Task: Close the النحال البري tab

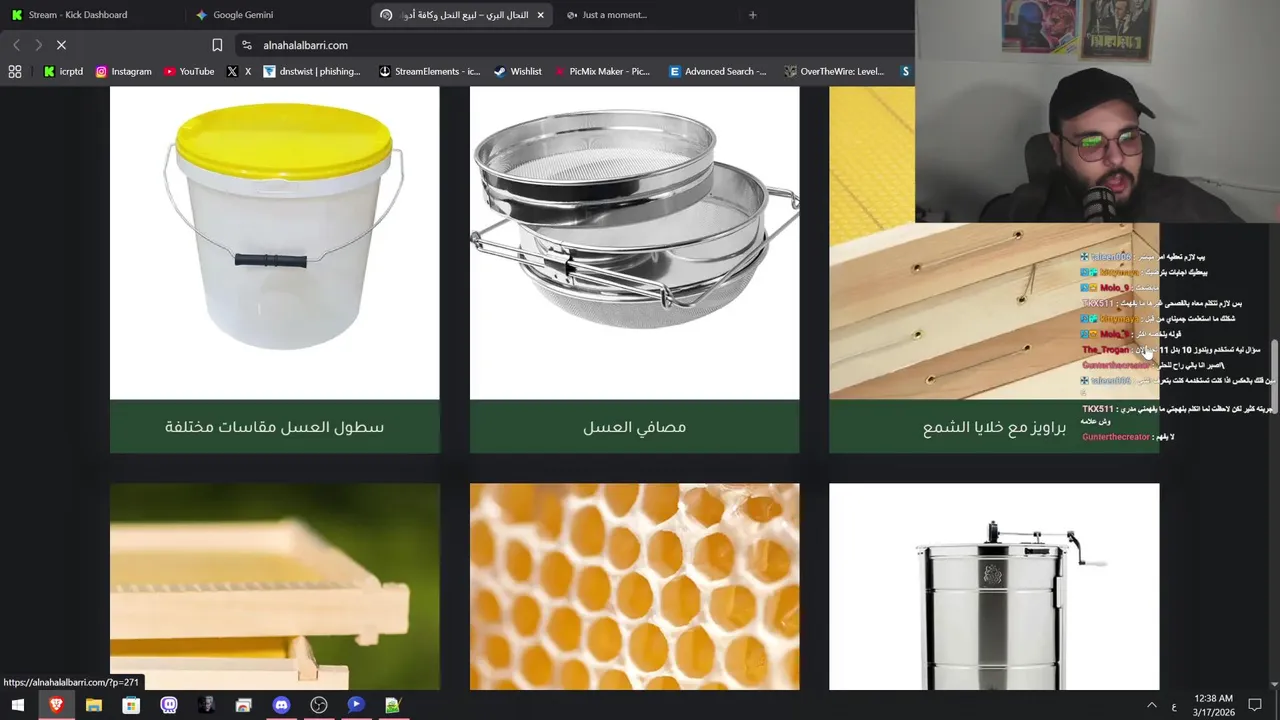Action: pyautogui.click(x=541, y=15)
